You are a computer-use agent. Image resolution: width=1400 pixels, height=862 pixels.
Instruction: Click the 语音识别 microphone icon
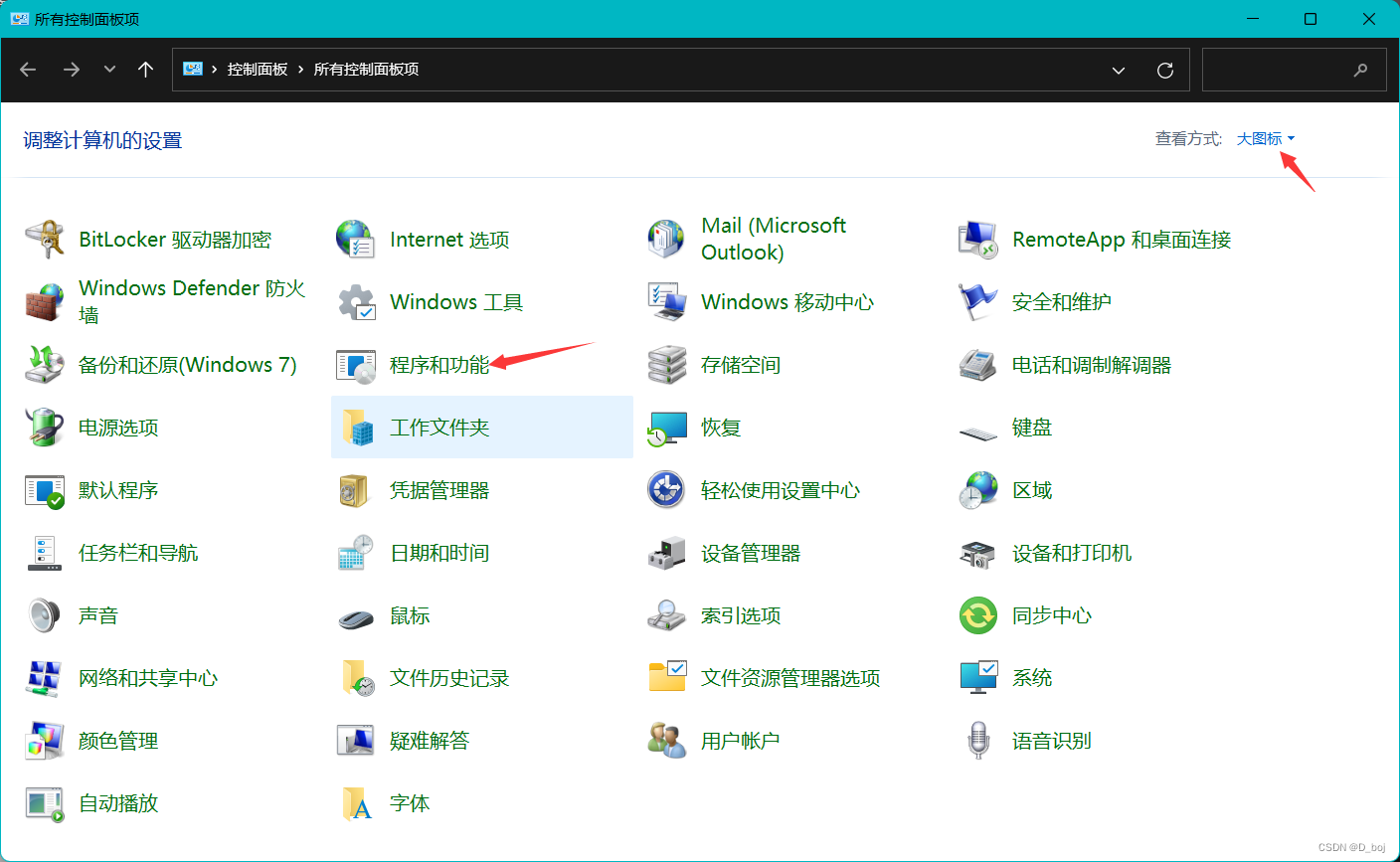click(978, 741)
